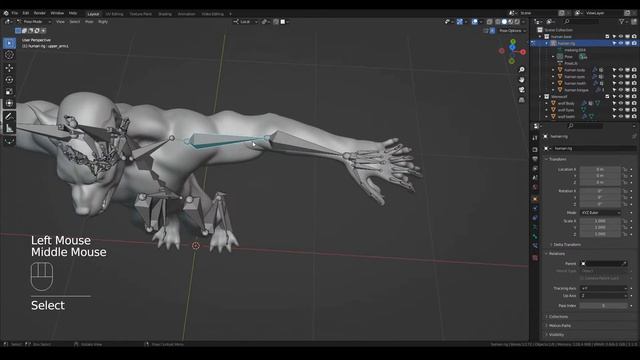Open the rotation Mode XYZ Euler dropdown
Screen dimensions: 640x360
600,213
